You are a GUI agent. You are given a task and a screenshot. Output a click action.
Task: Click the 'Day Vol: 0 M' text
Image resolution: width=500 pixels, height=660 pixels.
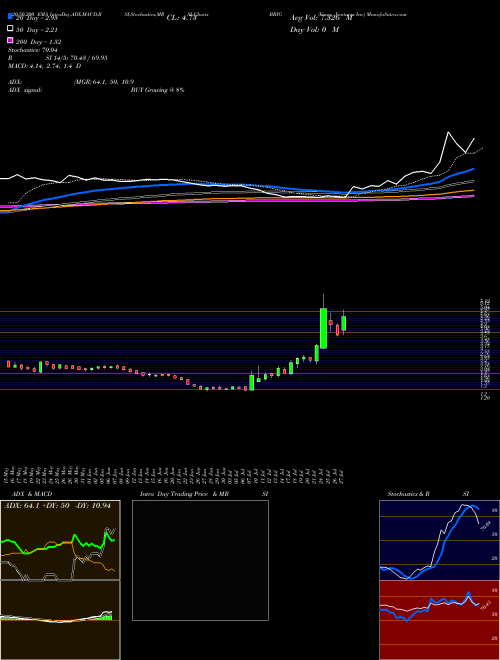point(314,29)
